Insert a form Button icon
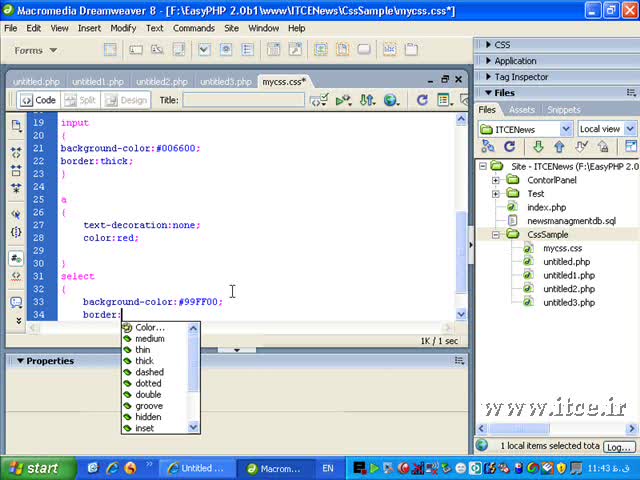640x480 pixels. pyautogui.click(x=364, y=50)
